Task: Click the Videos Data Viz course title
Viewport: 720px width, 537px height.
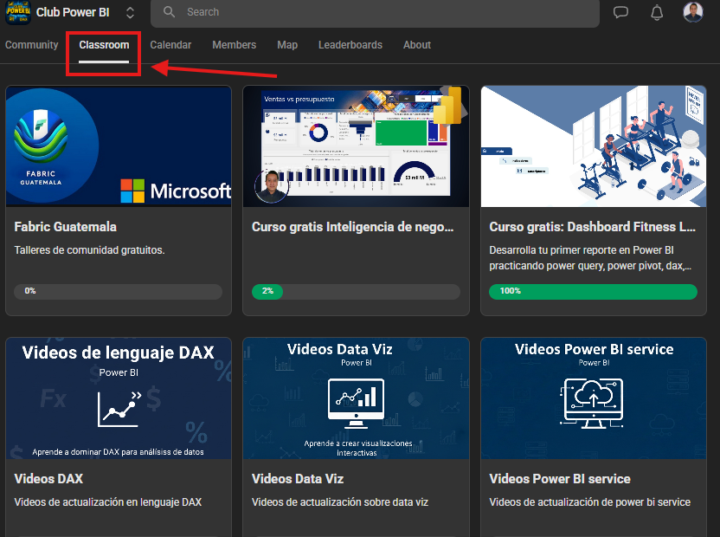Action: pos(298,479)
